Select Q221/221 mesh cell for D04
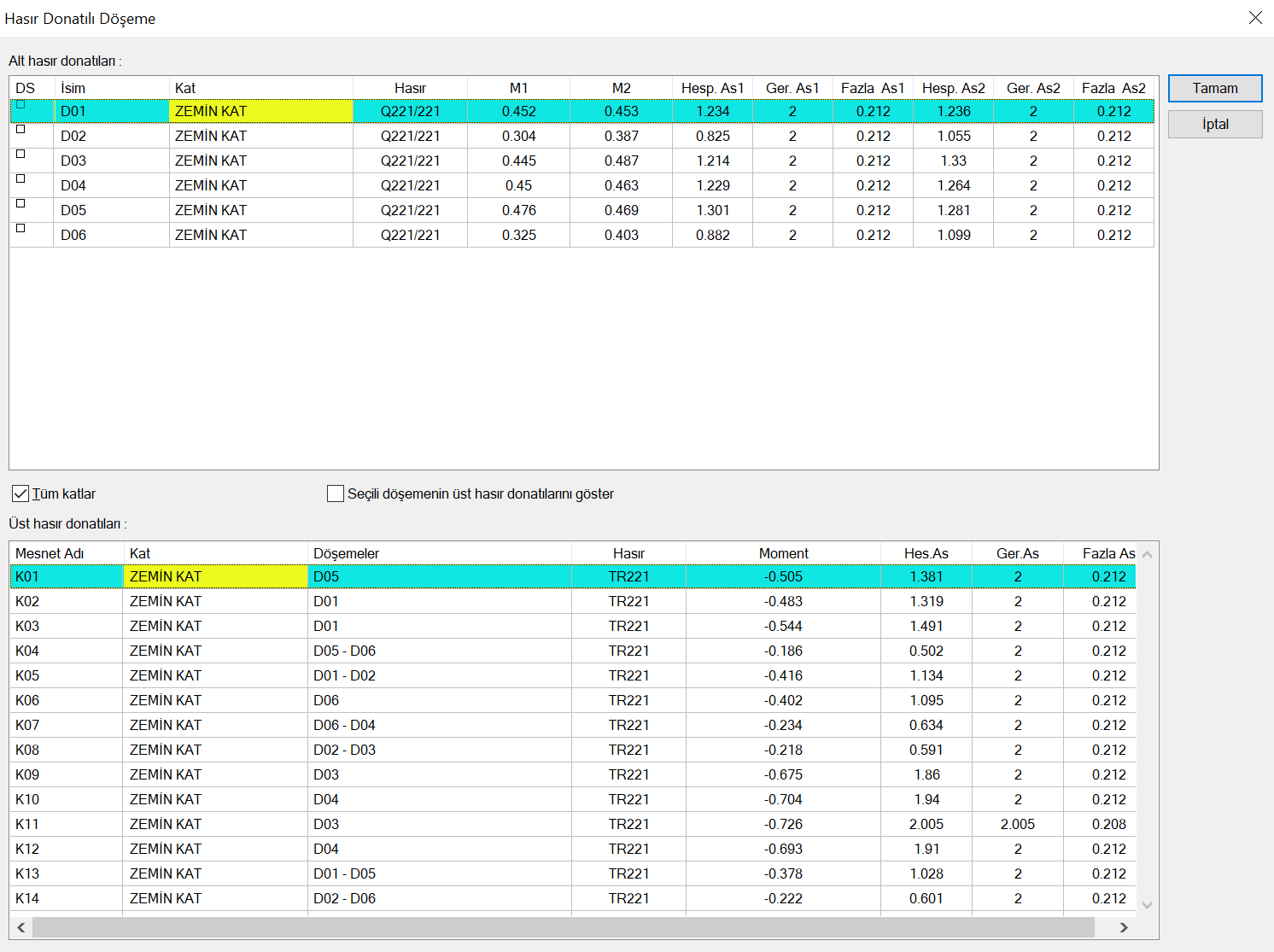Image resolution: width=1274 pixels, height=952 pixels. 410,185
